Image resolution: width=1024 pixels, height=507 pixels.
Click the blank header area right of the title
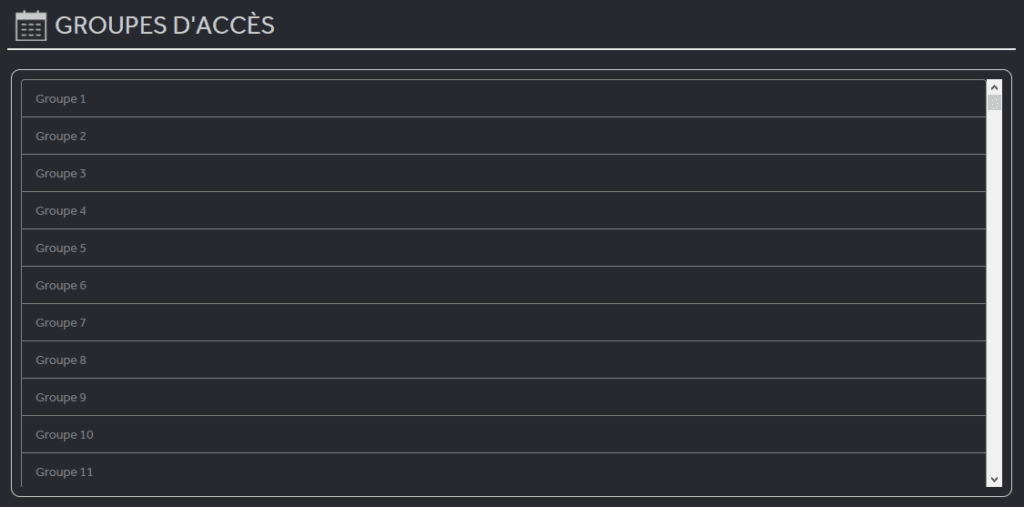coord(650,25)
